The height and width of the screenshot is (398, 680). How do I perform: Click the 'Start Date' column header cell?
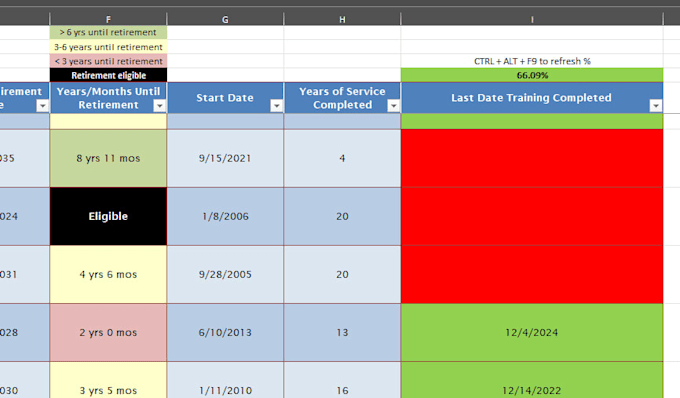(225, 98)
